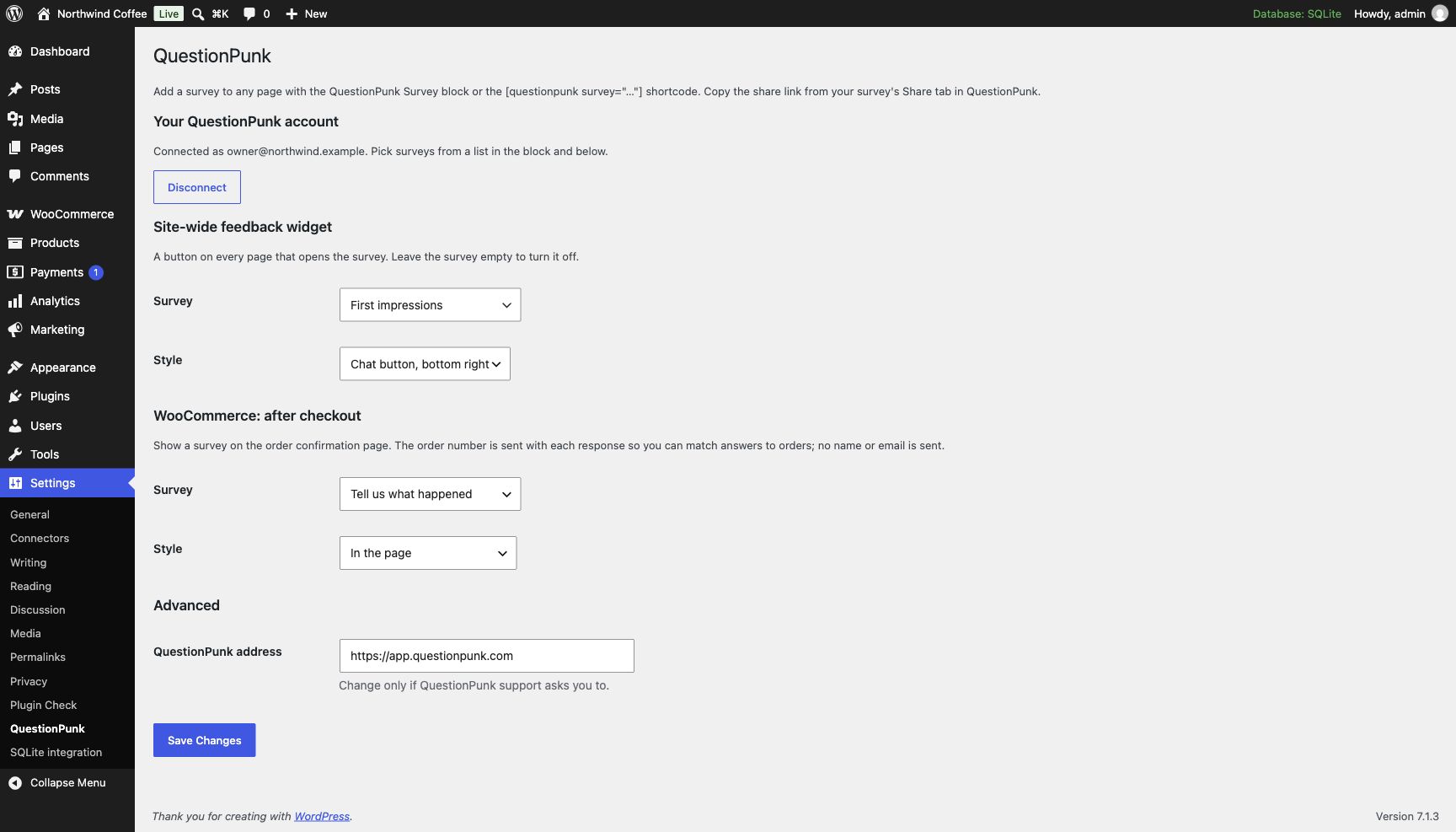Click the Dashboard gauge icon
This screenshot has height=832, width=1456.
[x=15, y=51]
